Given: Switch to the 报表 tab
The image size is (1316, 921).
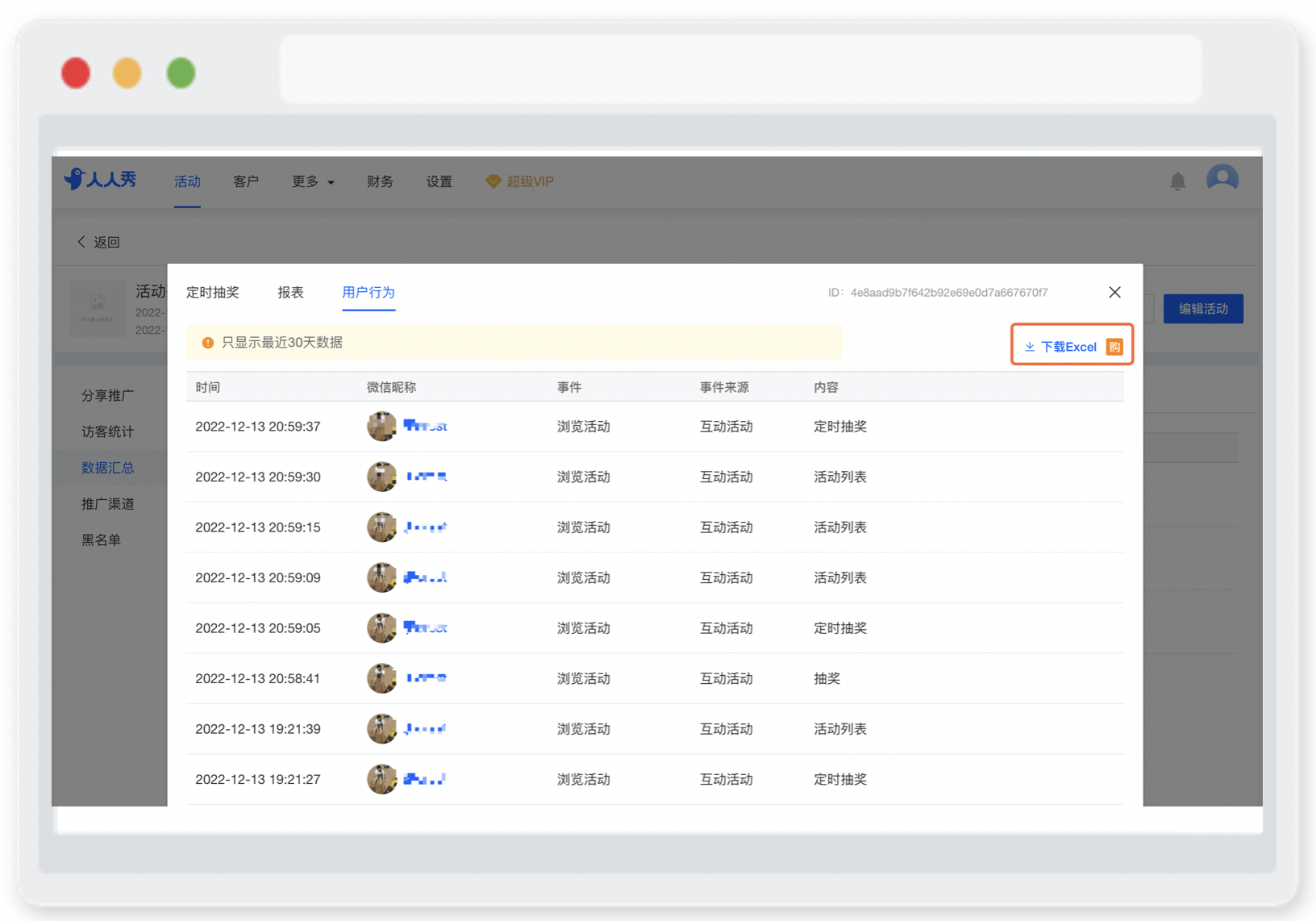Looking at the screenshot, I should 290,292.
